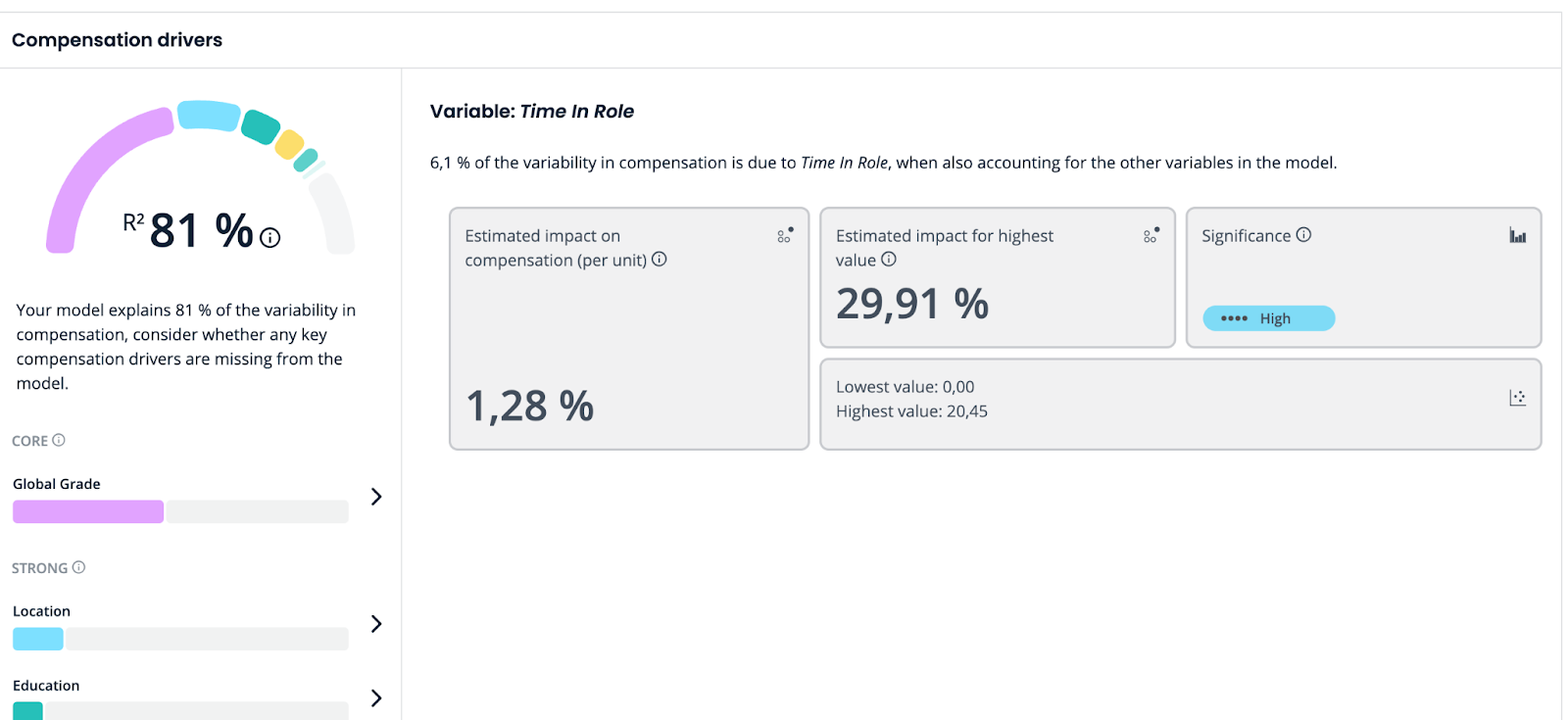This screenshot has width=1568, height=720.
Task: Select the Location driver label
Action: 41,611
